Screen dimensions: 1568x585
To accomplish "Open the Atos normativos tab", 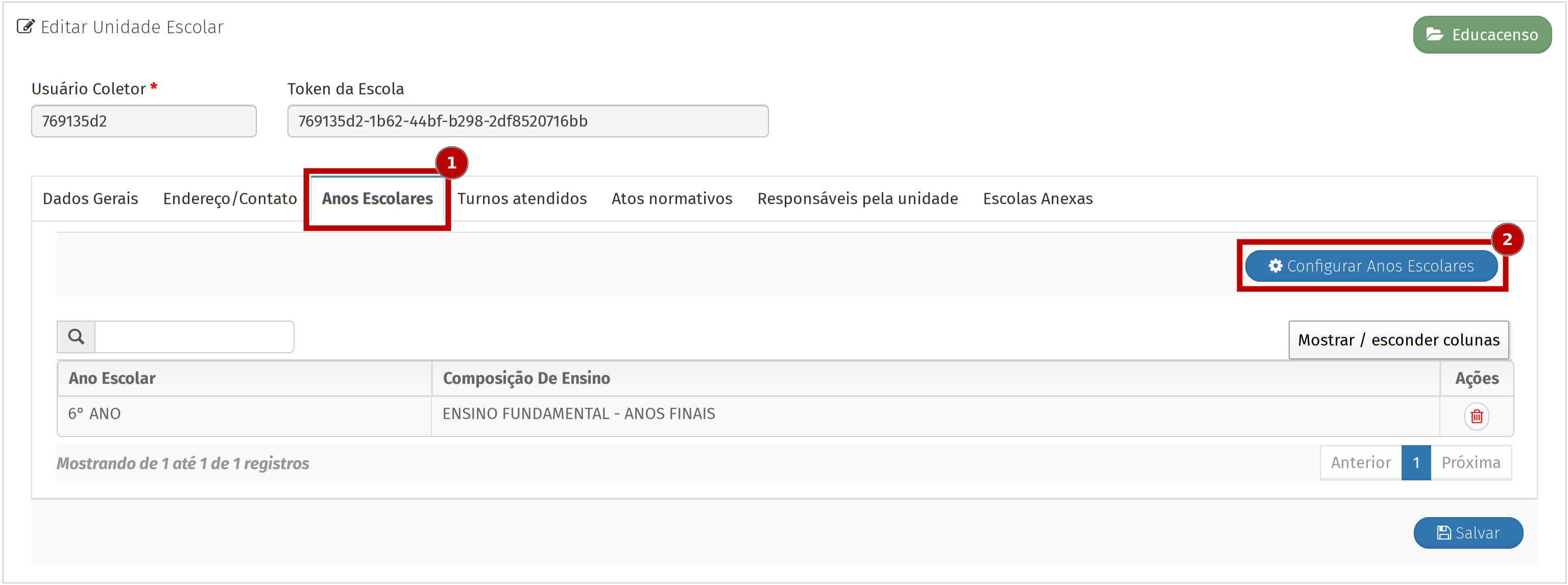I will (671, 199).
